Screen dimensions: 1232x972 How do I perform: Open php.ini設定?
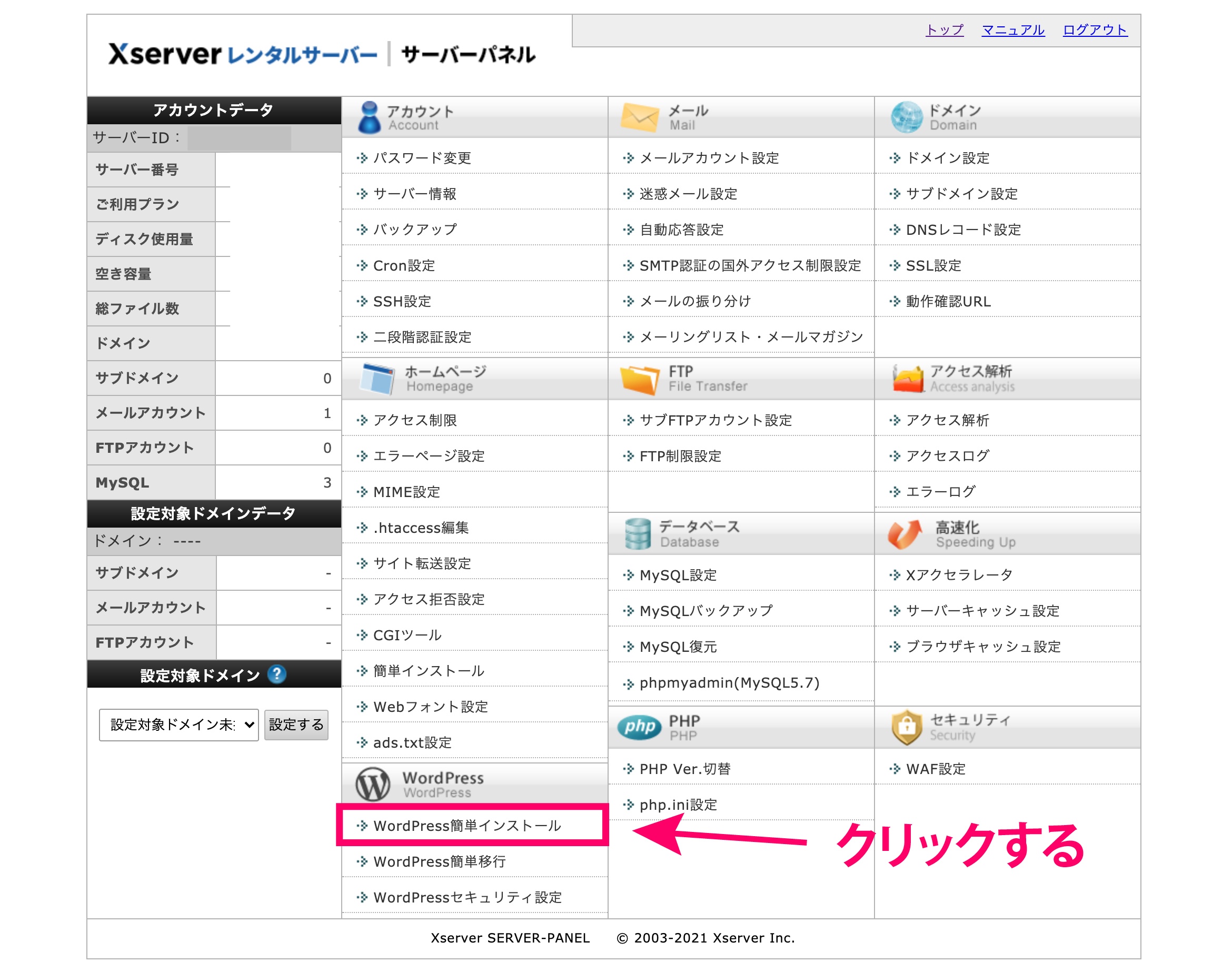[678, 805]
